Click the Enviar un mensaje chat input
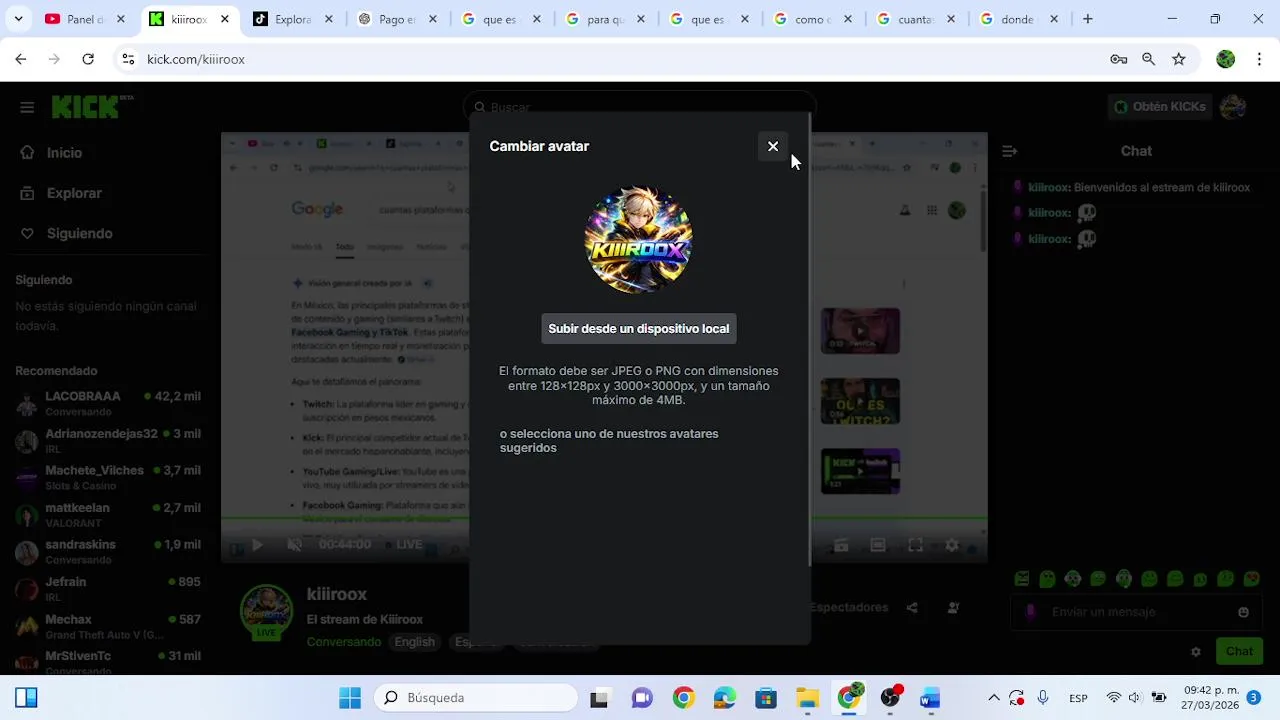Screen dimensions: 1280x720 click(1136, 612)
